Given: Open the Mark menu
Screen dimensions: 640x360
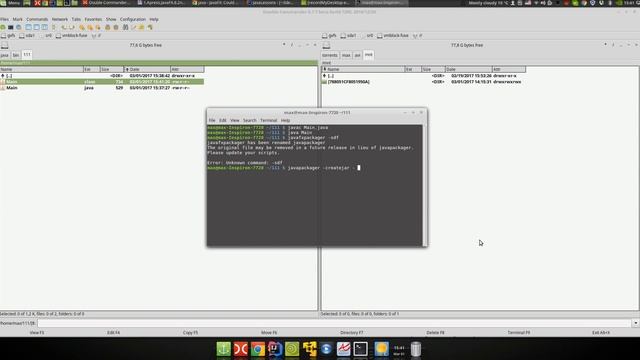Looking at the screenshot, I should pyautogui.click(x=18, y=19).
